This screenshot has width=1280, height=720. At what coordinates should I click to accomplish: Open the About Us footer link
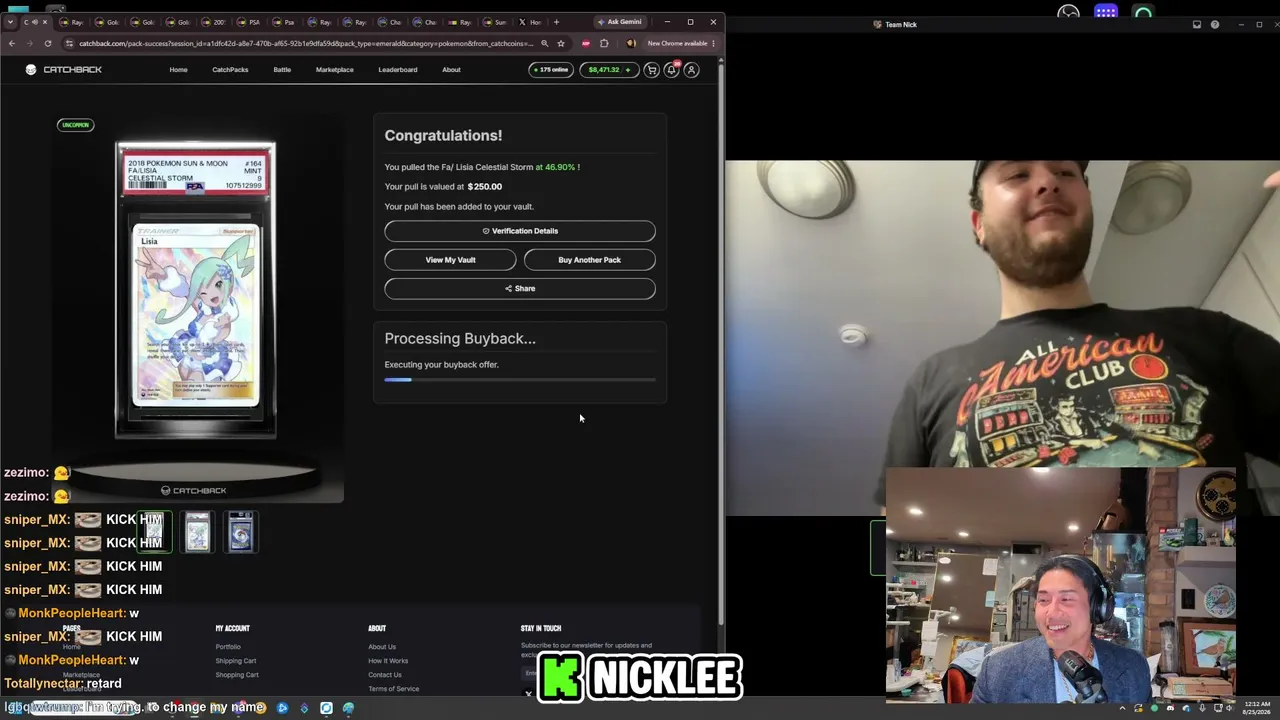[x=382, y=647]
